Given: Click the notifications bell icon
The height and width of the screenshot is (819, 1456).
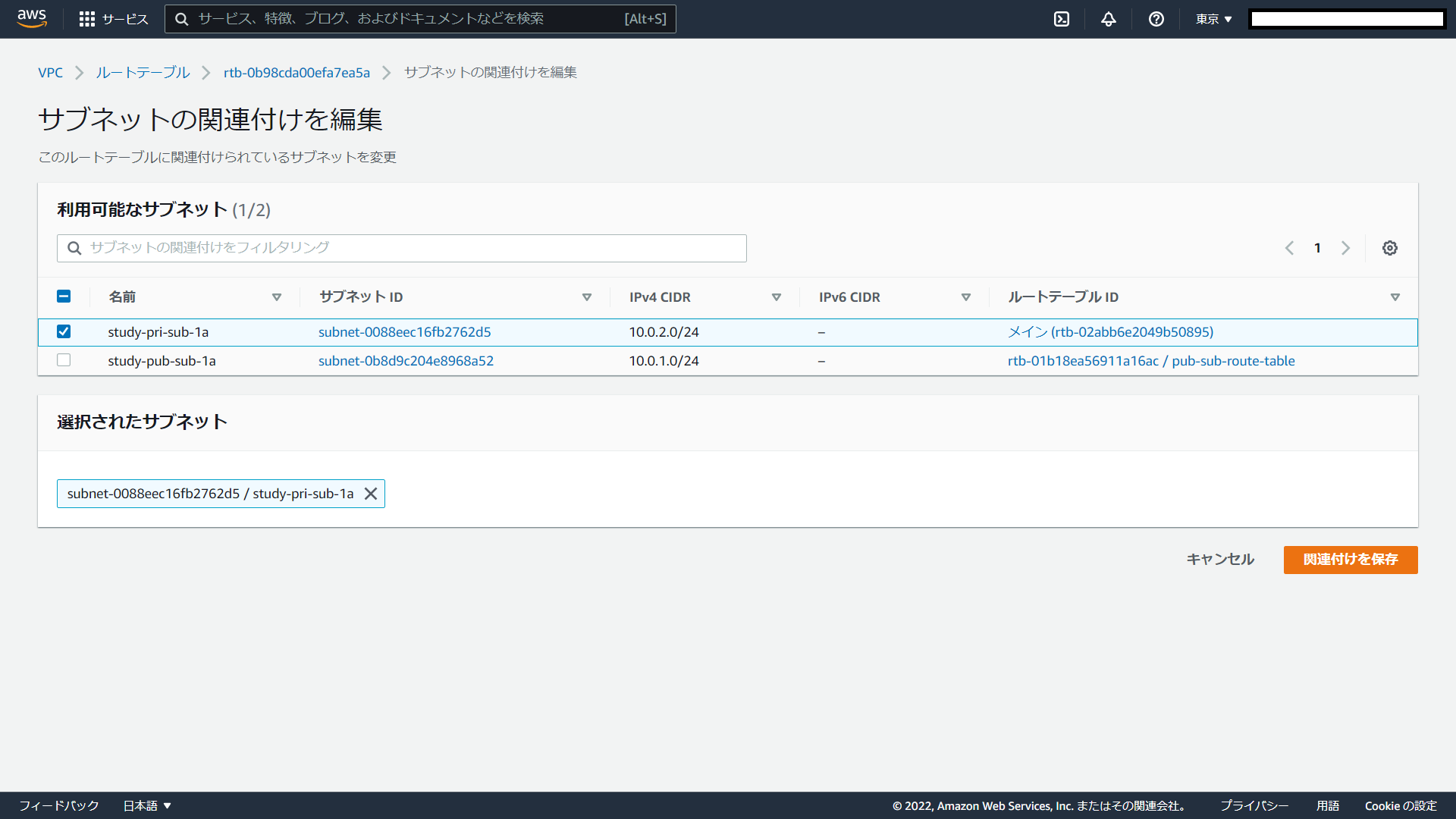Looking at the screenshot, I should [x=1109, y=19].
